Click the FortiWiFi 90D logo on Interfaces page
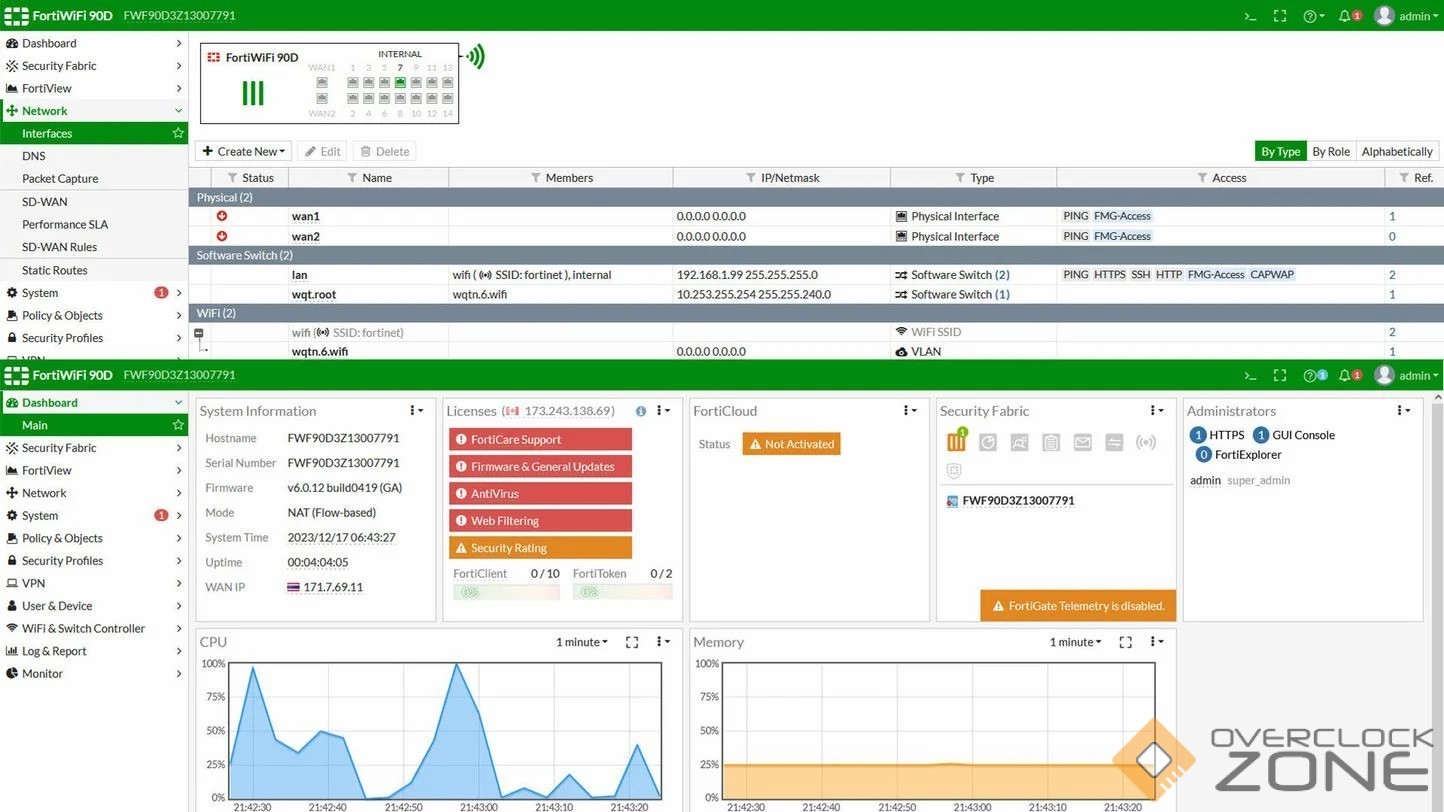The width and height of the screenshot is (1444, 812). pyautogui.click(x=58, y=16)
